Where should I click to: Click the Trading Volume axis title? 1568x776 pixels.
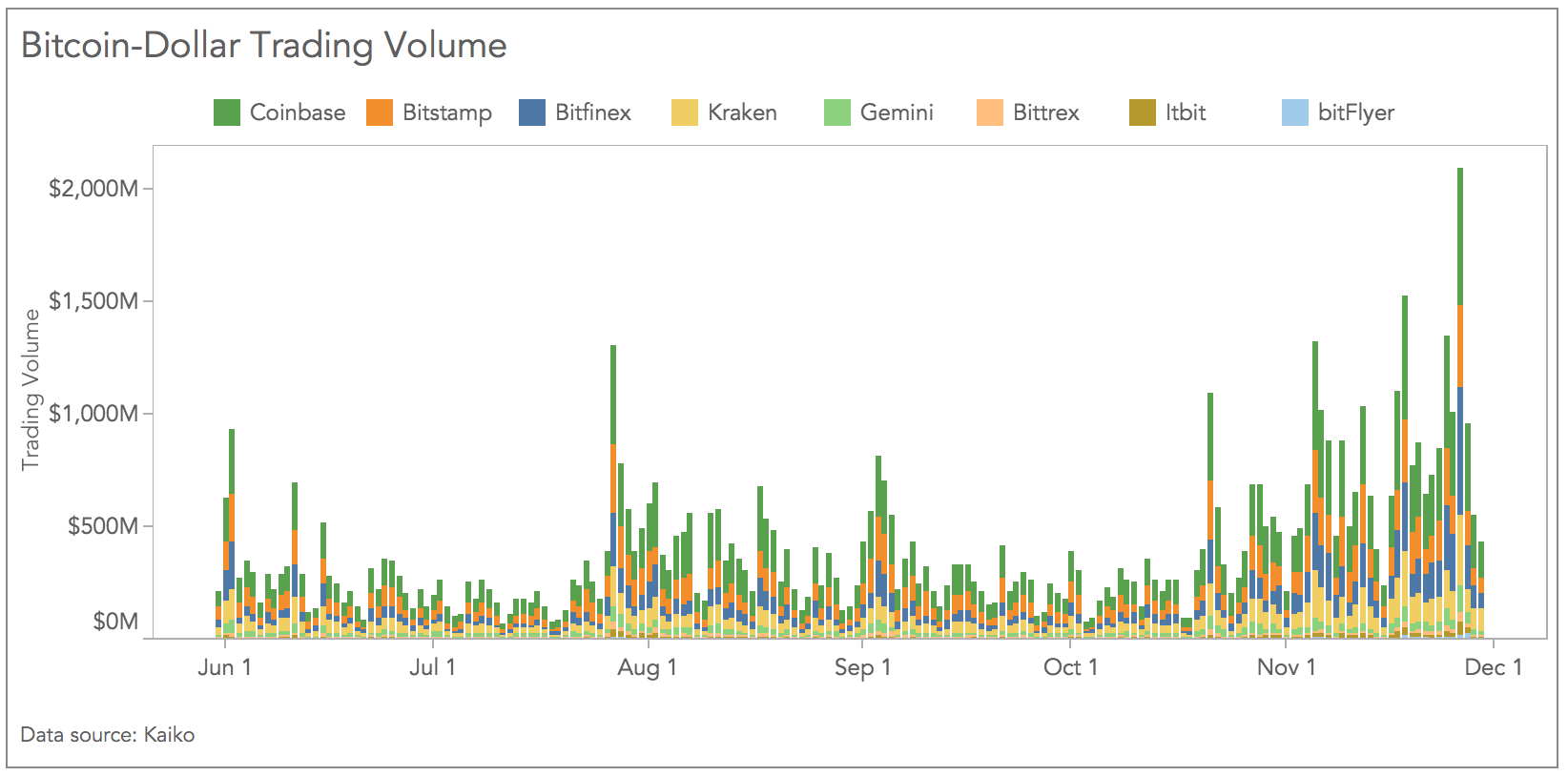pyautogui.click(x=31, y=389)
